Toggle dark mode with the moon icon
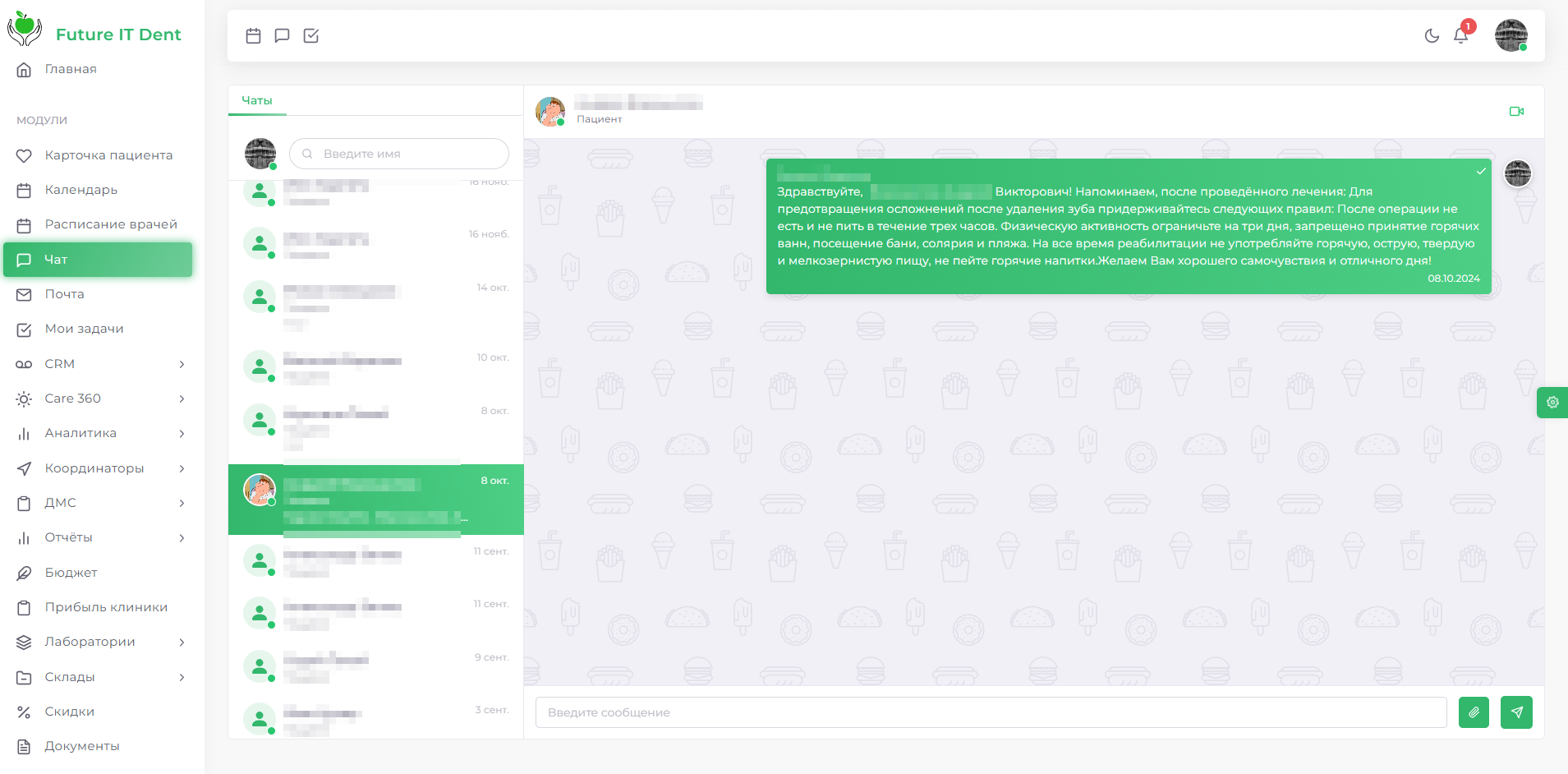This screenshot has height=774, width=1568. tap(1432, 35)
